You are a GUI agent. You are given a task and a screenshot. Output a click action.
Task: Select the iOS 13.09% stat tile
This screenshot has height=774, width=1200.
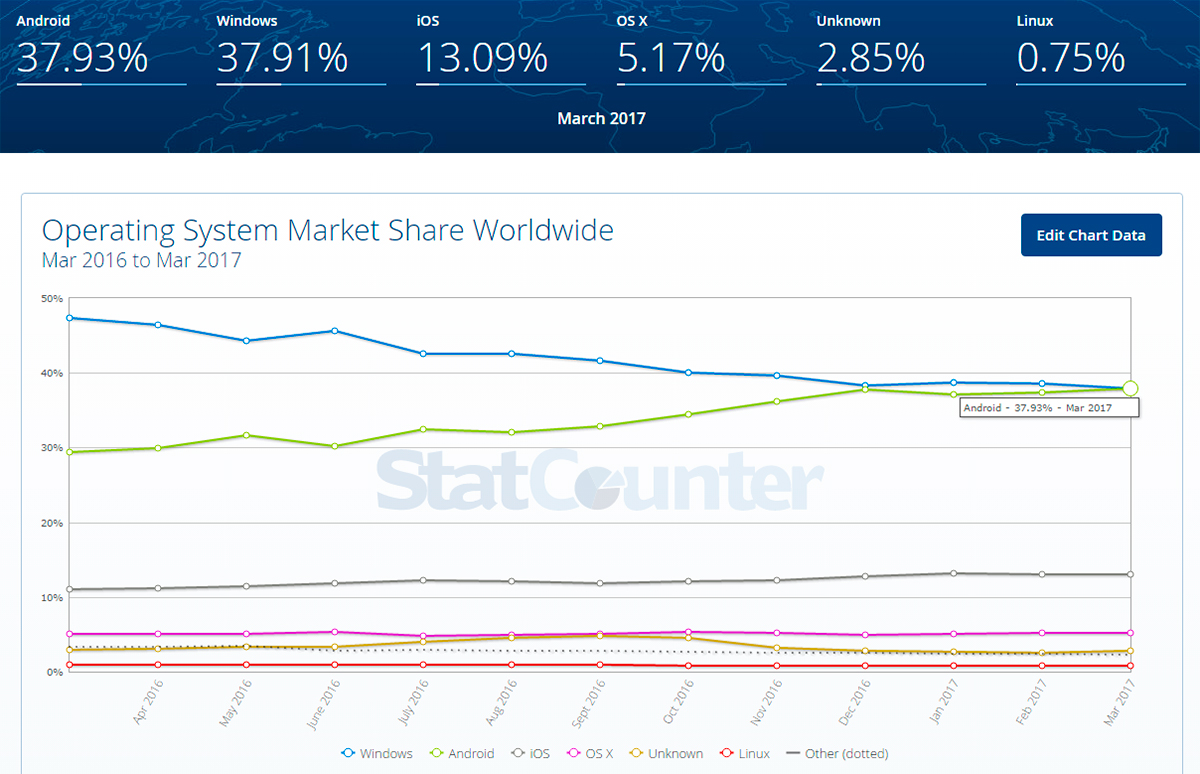coord(500,50)
